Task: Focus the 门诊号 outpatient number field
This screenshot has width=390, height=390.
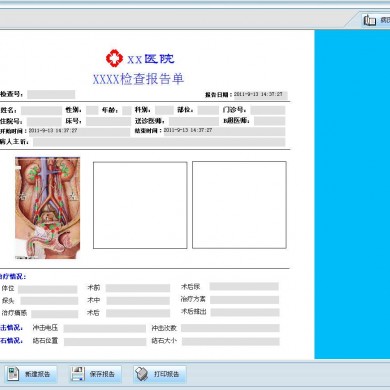Action: coord(268,110)
